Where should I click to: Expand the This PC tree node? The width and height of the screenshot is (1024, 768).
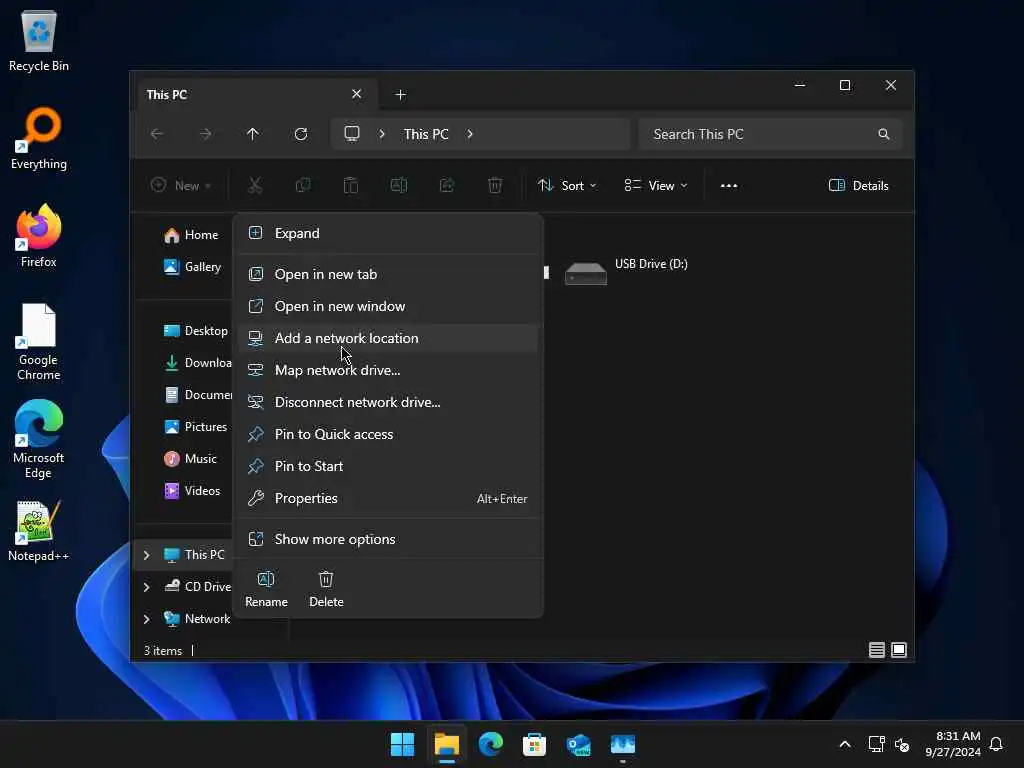tap(146, 555)
